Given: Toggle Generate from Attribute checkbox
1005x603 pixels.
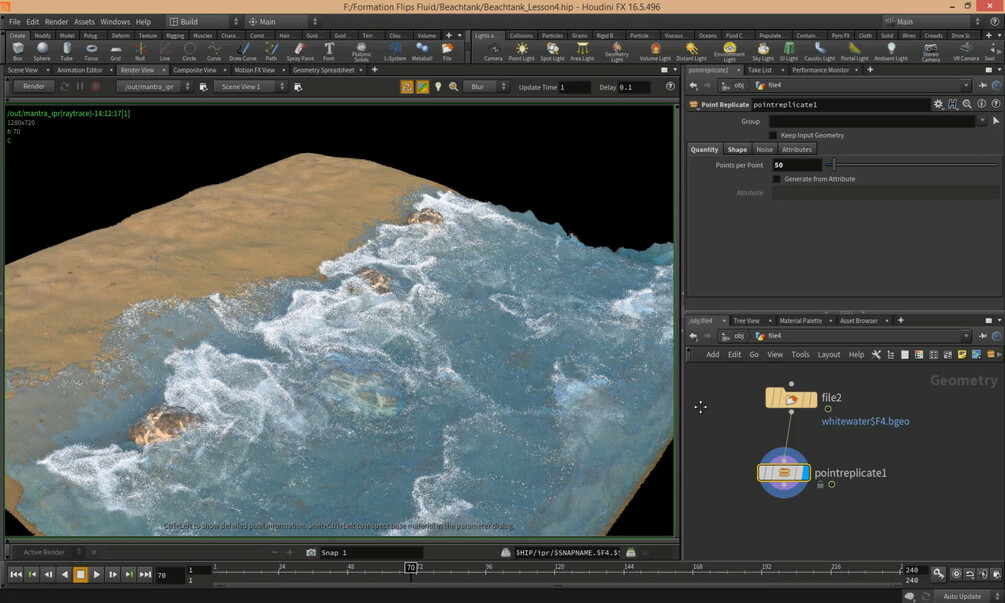Looking at the screenshot, I should [x=777, y=179].
